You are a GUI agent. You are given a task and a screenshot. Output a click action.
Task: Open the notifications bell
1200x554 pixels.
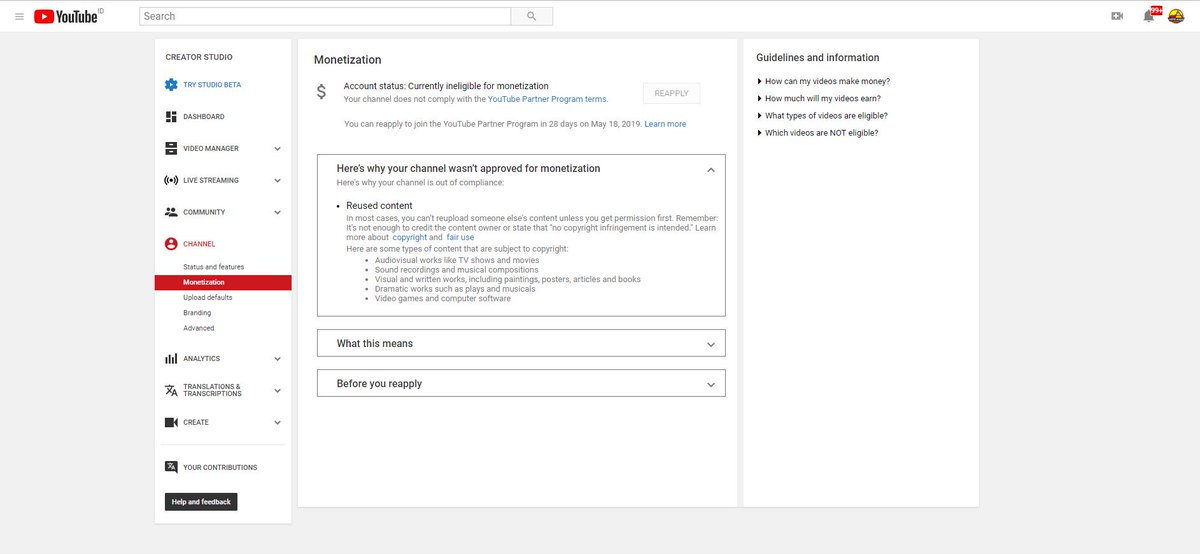point(1149,16)
